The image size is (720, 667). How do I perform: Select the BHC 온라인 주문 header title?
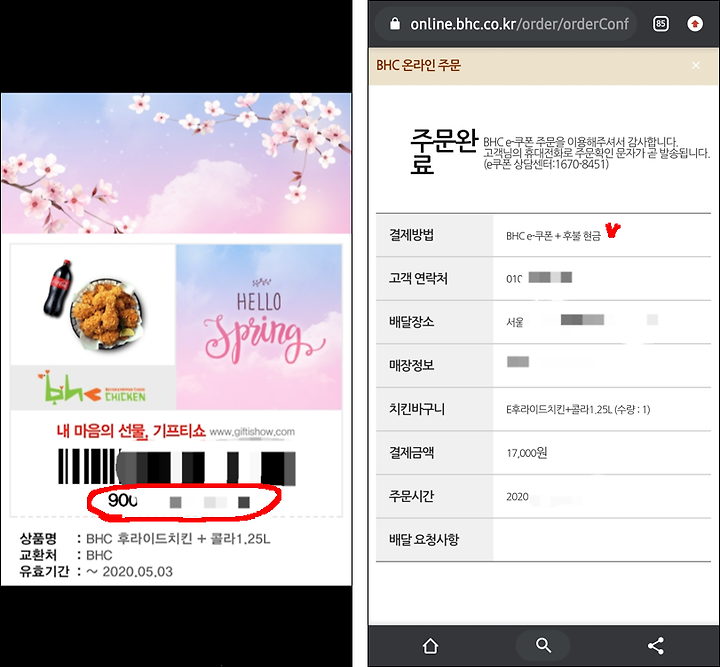click(x=418, y=65)
